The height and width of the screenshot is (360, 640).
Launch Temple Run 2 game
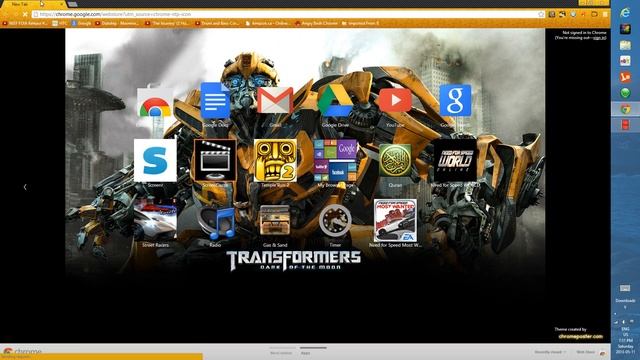pyautogui.click(x=275, y=160)
